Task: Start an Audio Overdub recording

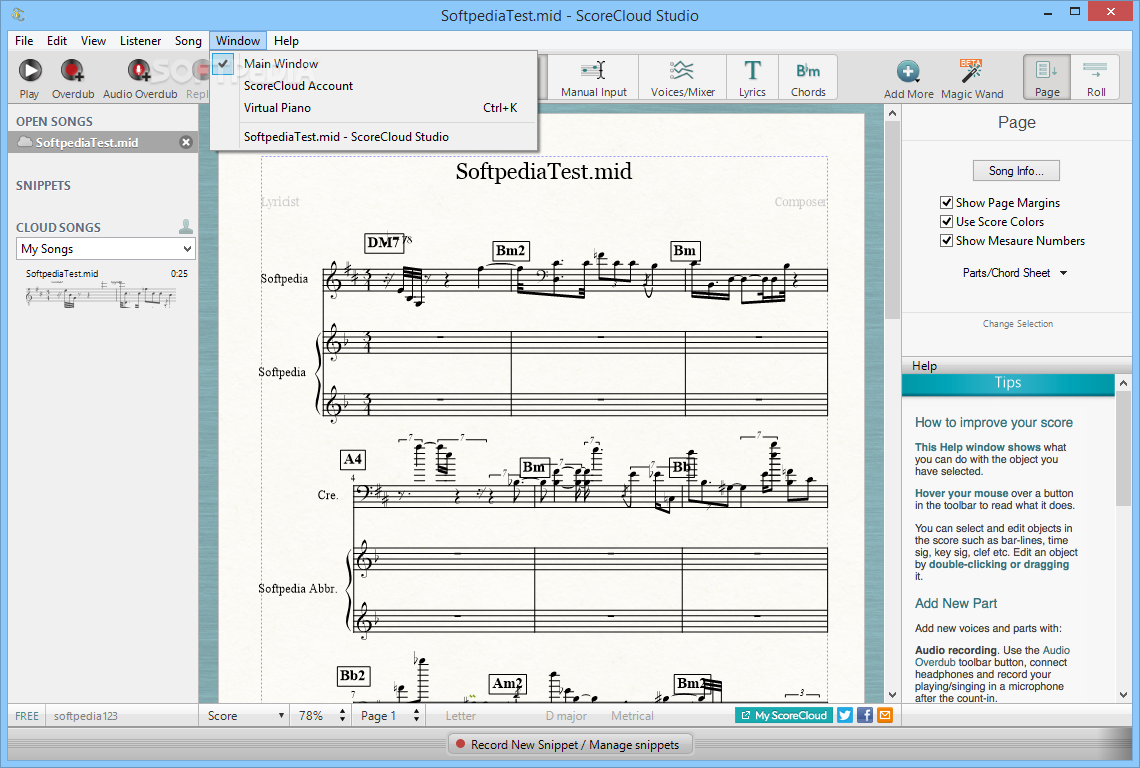Action: point(140,78)
